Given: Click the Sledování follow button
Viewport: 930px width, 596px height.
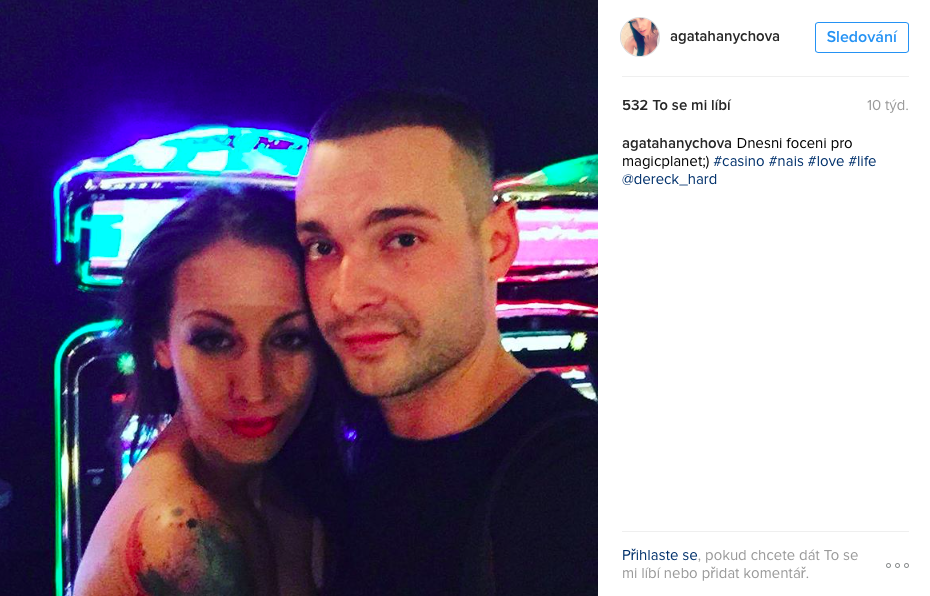Looking at the screenshot, I should point(861,37).
